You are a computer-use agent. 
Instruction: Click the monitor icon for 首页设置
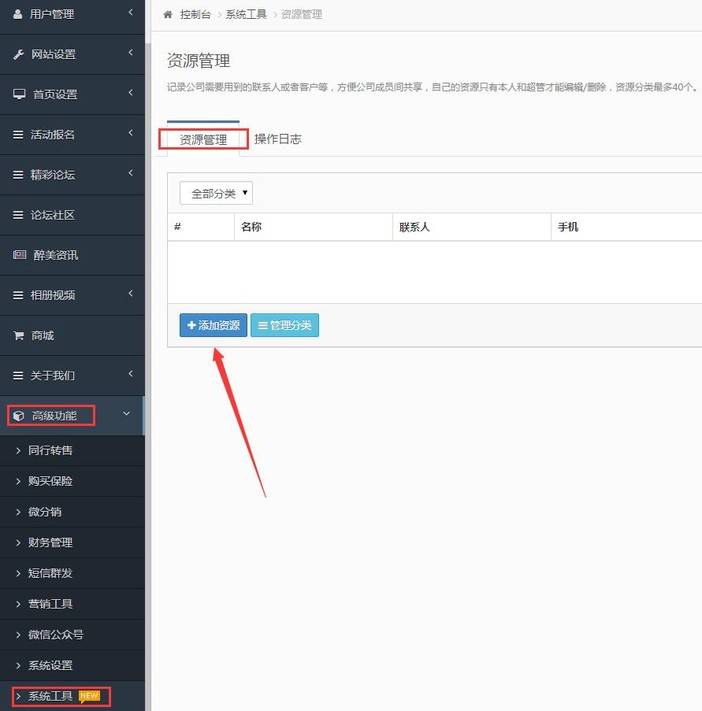18,94
